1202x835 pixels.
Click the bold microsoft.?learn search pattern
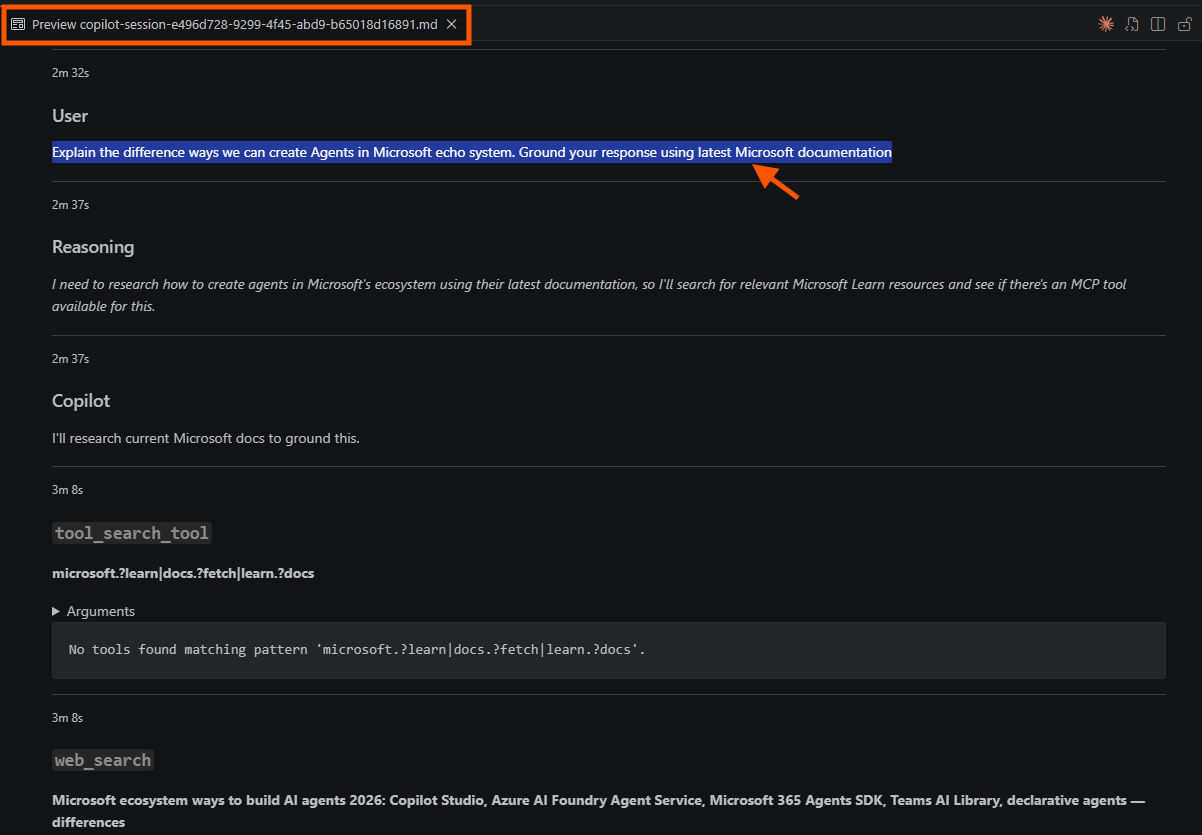point(184,573)
